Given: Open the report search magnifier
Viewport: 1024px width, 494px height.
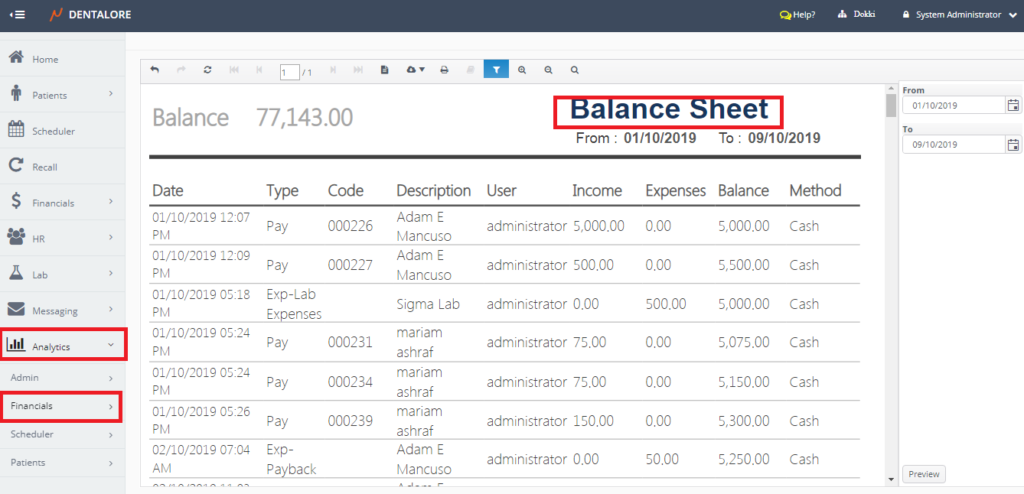Looking at the screenshot, I should [x=574, y=70].
